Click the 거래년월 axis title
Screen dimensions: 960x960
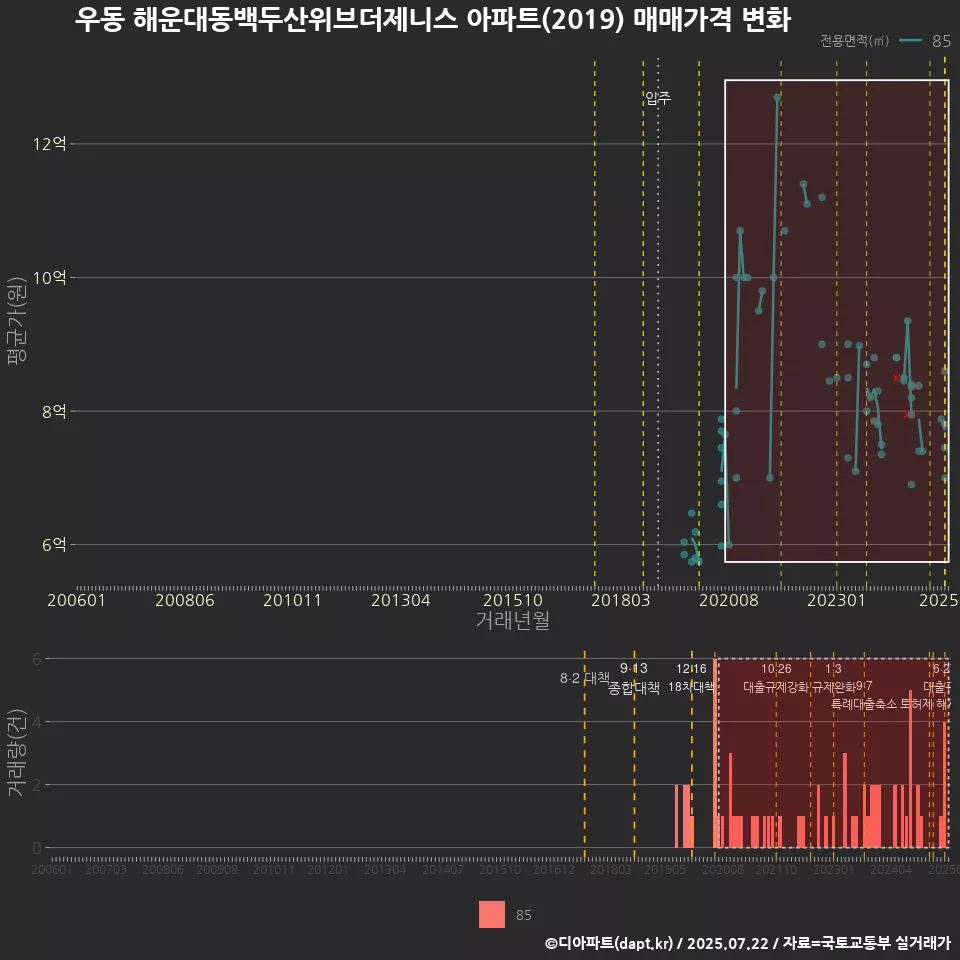coord(512,620)
